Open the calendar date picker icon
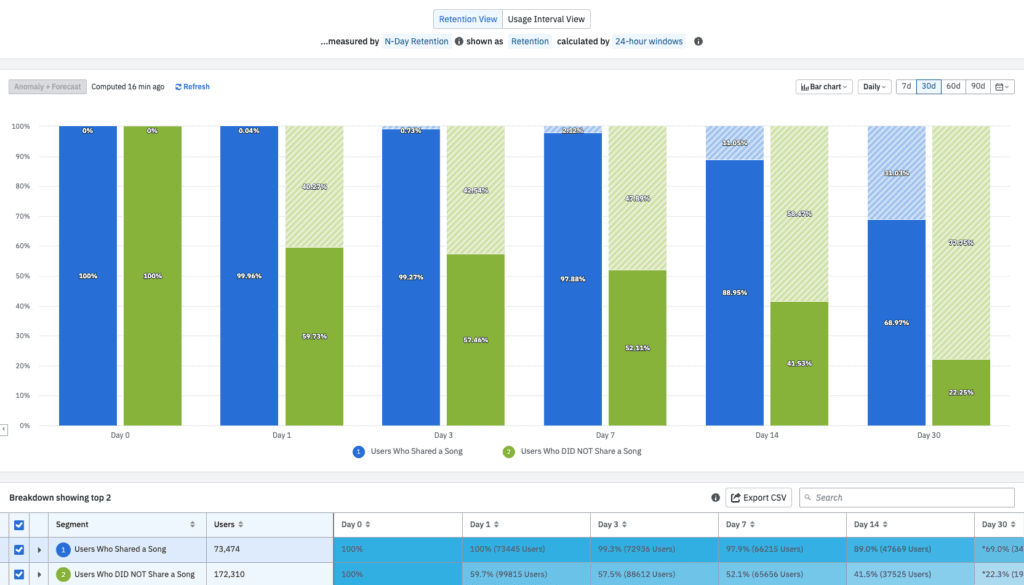Image resolution: width=1024 pixels, height=585 pixels. coord(1001,87)
